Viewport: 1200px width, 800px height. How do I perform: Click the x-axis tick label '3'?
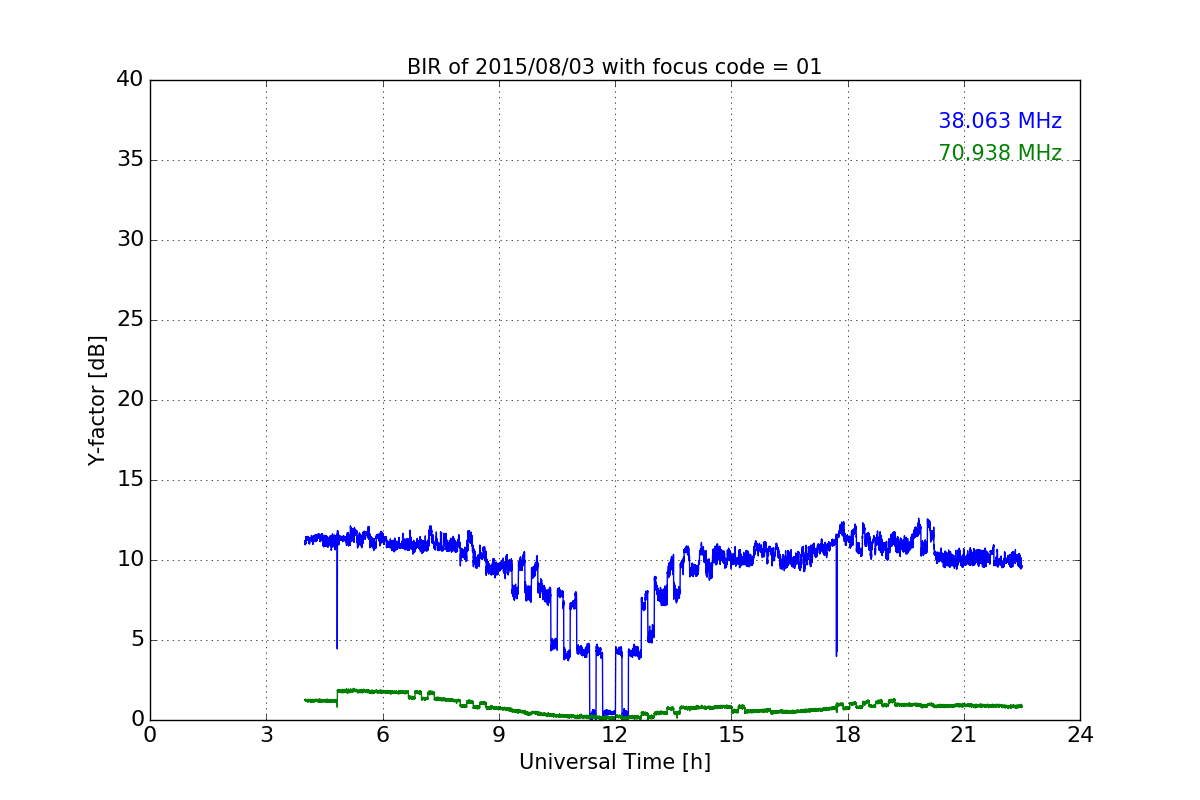pyautogui.click(x=266, y=735)
